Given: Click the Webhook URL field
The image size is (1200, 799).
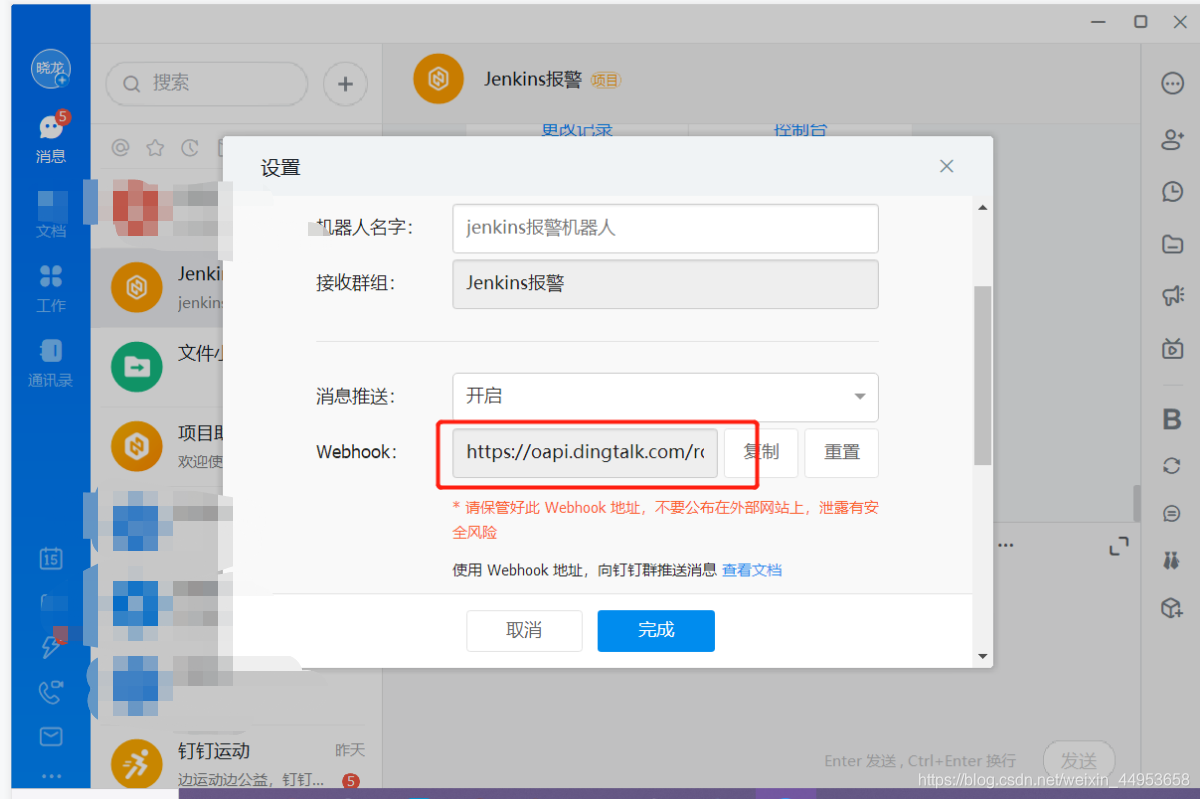Looking at the screenshot, I should (x=585, y=452).
